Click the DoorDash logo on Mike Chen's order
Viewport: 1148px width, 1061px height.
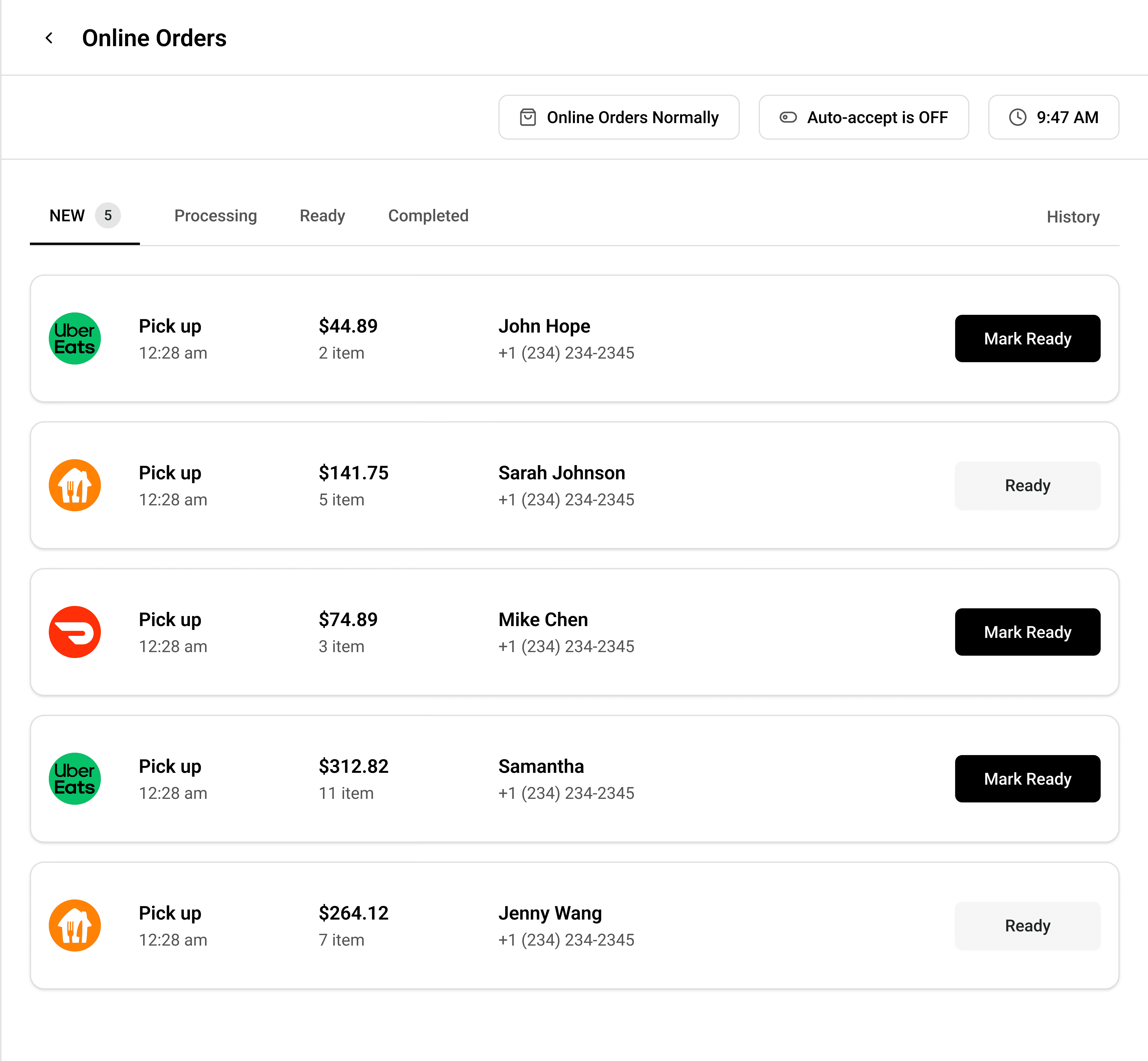[75, 632]
